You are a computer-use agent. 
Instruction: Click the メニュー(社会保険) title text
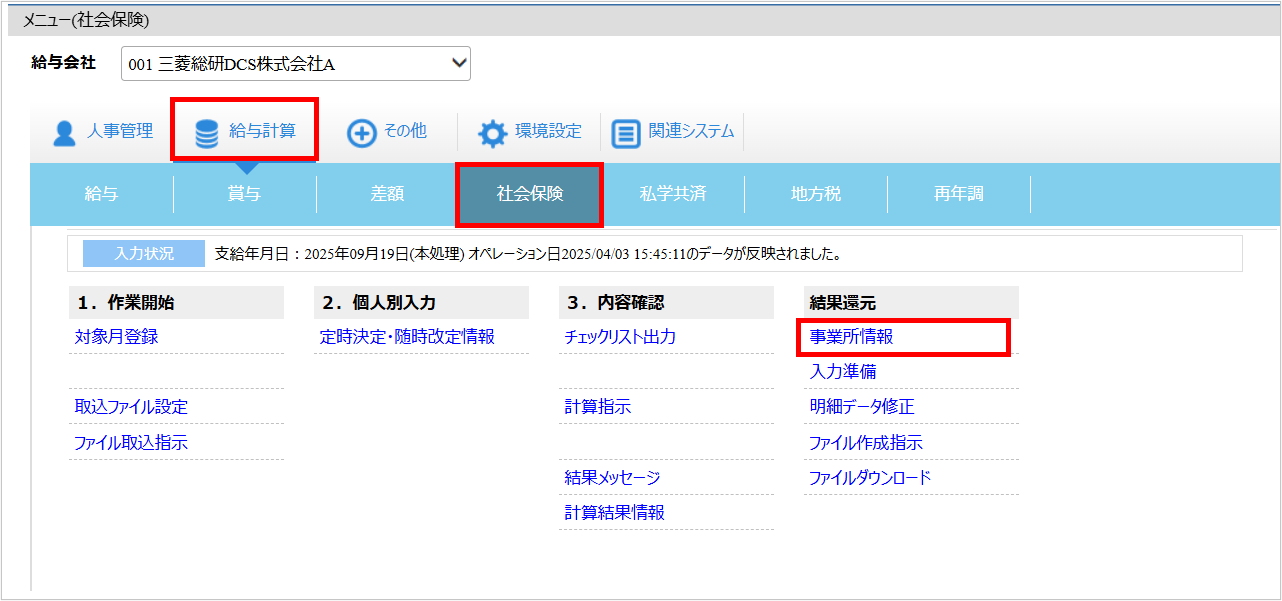tap(86, 20)
